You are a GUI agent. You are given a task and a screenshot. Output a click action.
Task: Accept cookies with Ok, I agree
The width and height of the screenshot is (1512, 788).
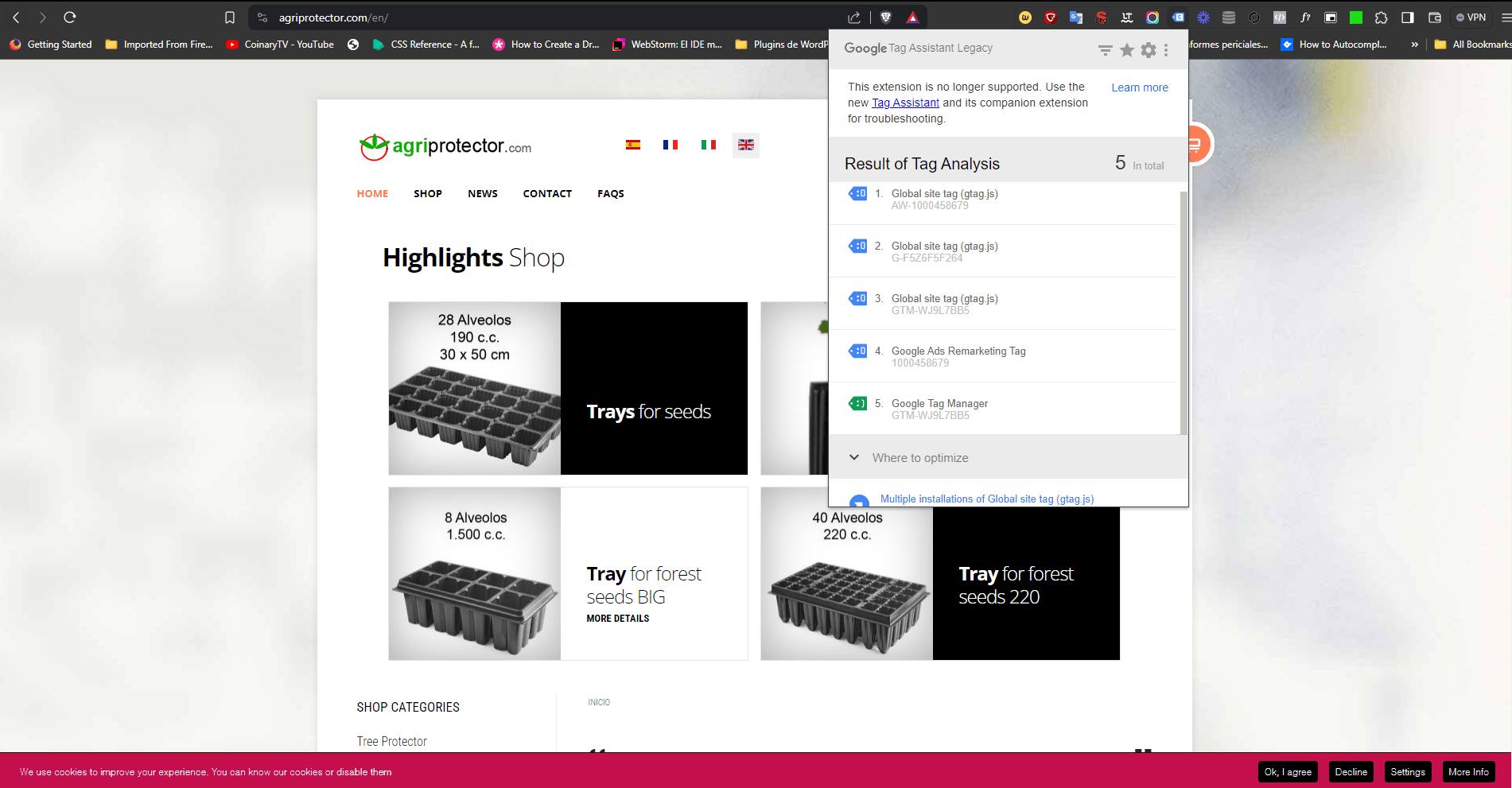click(1288, 771)
